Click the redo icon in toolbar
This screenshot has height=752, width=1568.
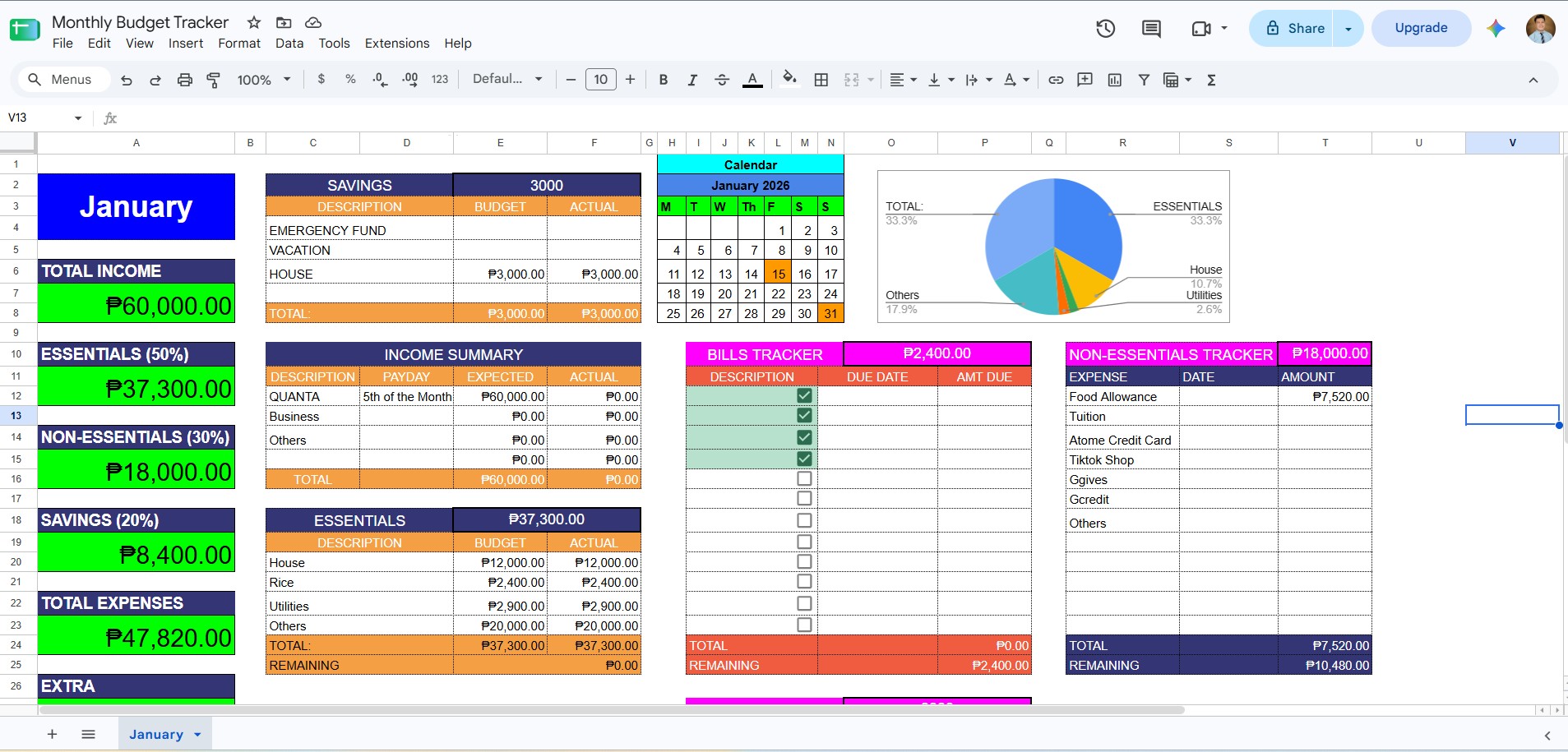pyautogui.click(x=155, y=80)
